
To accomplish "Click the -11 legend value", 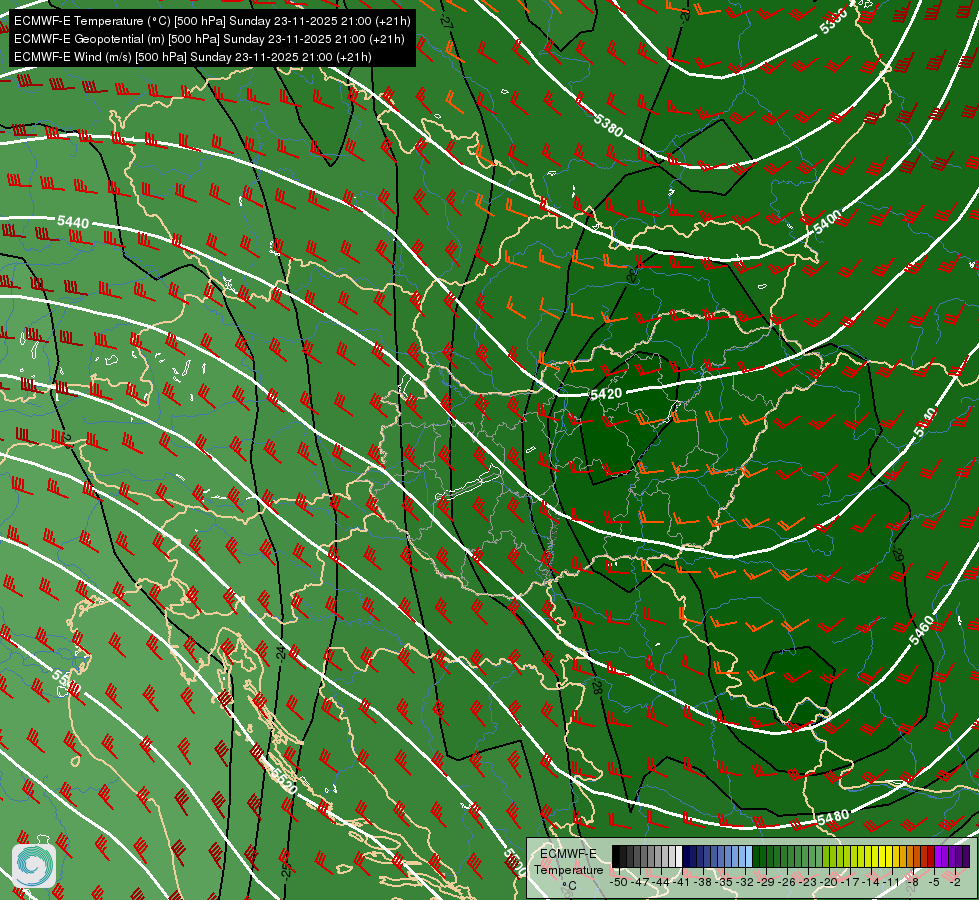I will (x=891, y=882).
